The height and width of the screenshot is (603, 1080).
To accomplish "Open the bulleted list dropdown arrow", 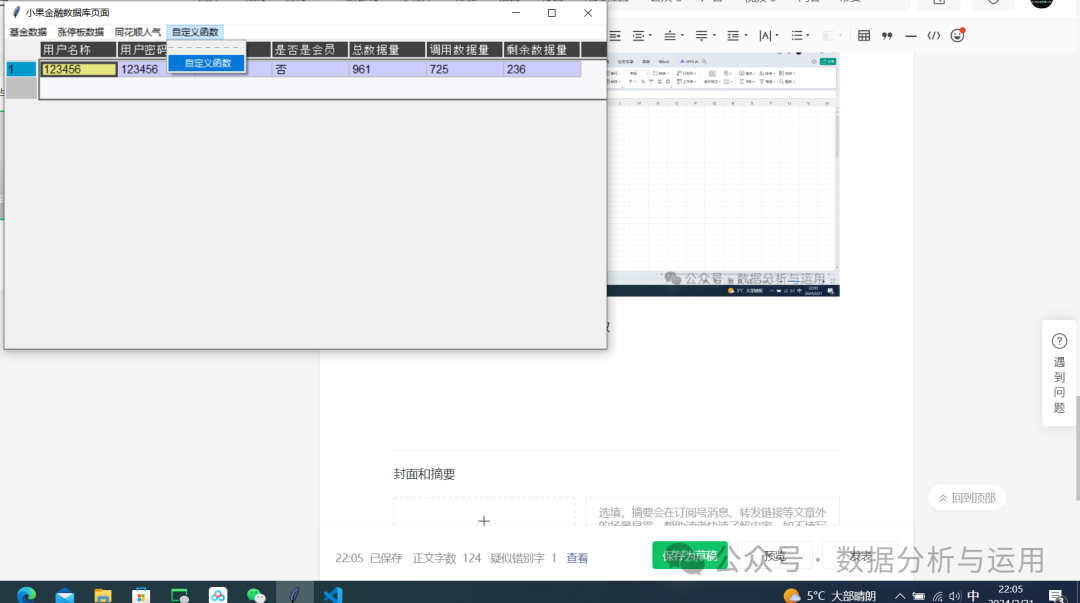I will coord(808,36).
